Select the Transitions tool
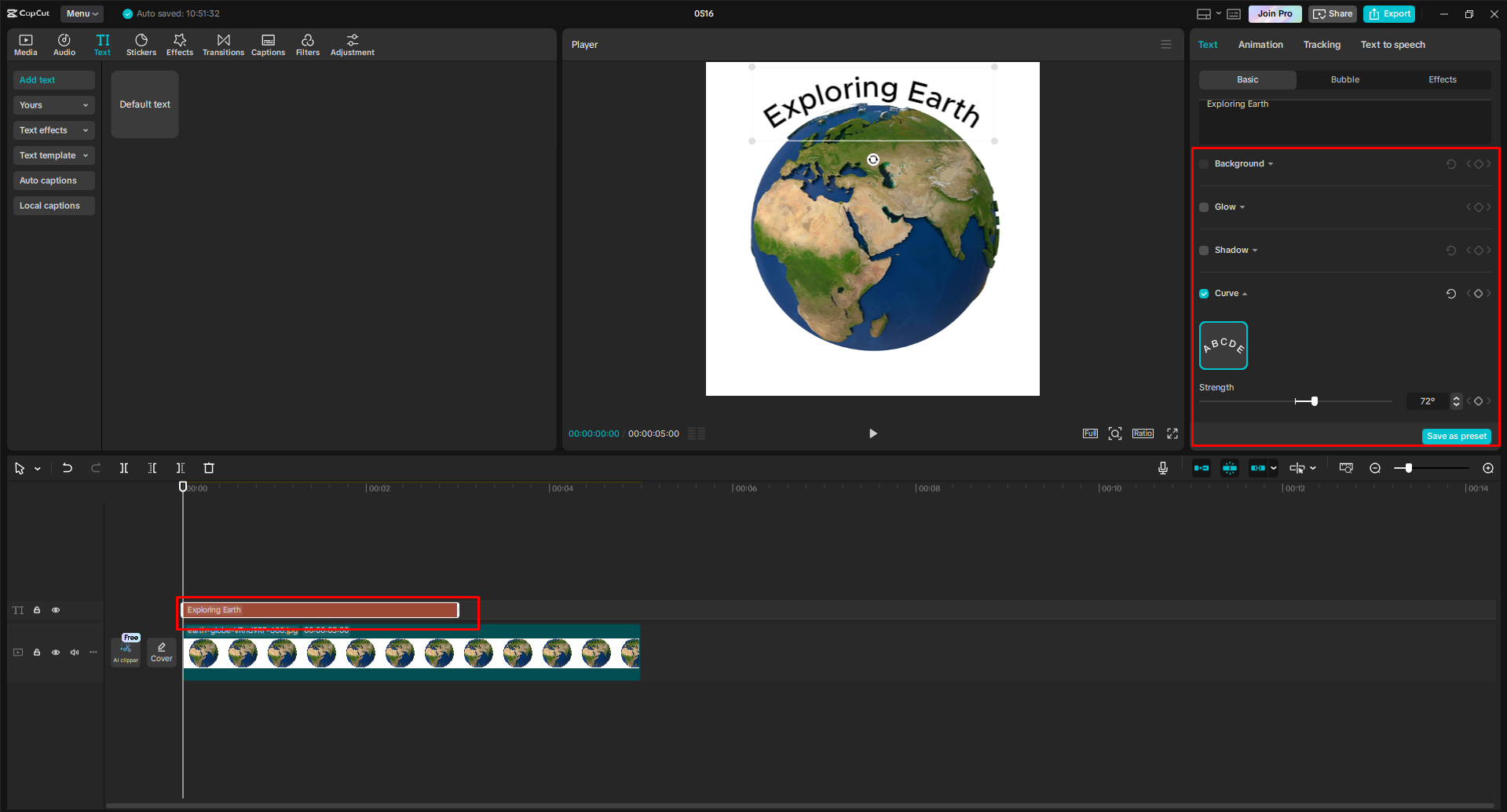This screenshot has width=1507, height=812. tap(223, 44)
